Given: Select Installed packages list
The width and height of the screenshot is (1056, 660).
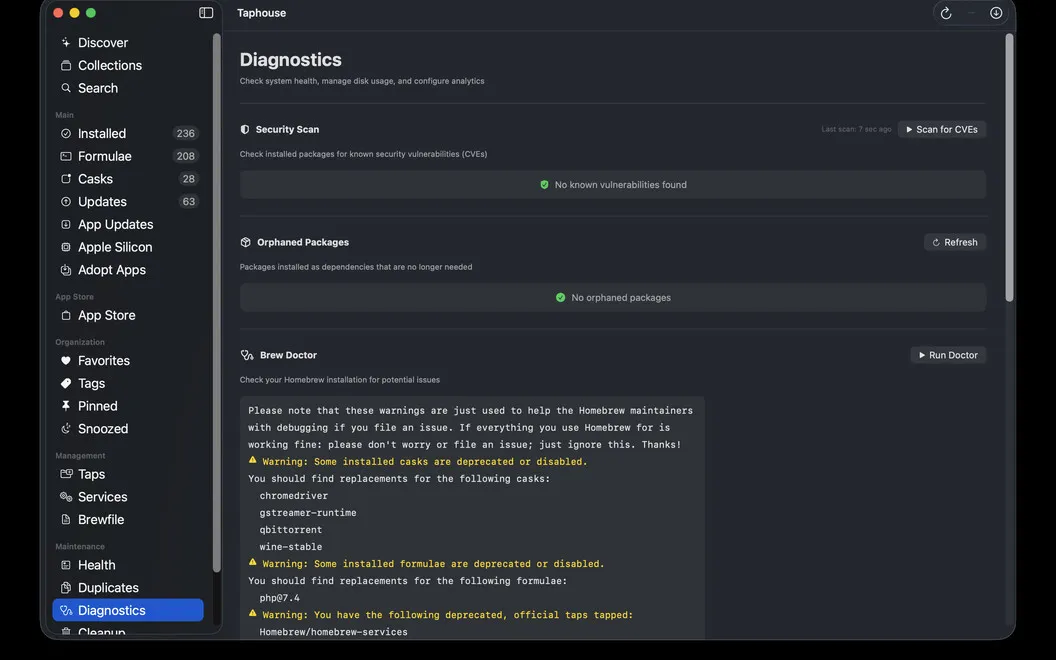Looking at the screenshot, I should 128,133.
